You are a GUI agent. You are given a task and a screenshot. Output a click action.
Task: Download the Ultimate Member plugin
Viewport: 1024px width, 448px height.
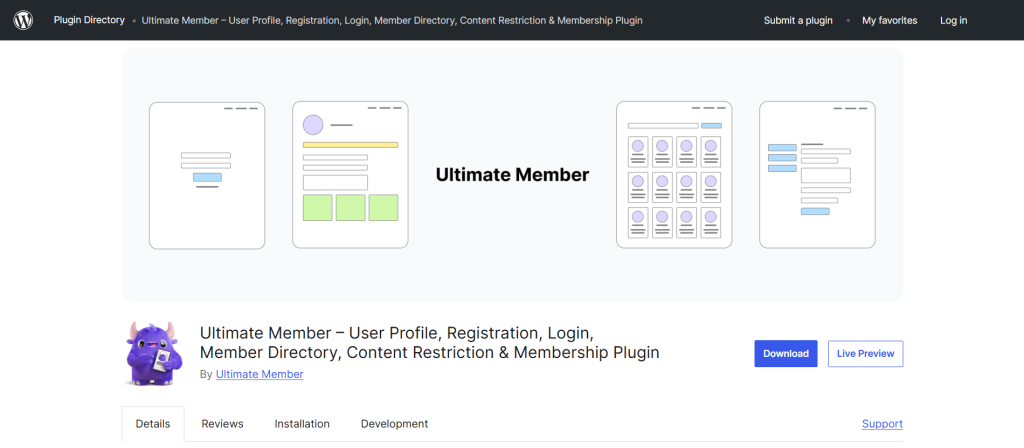786,353
